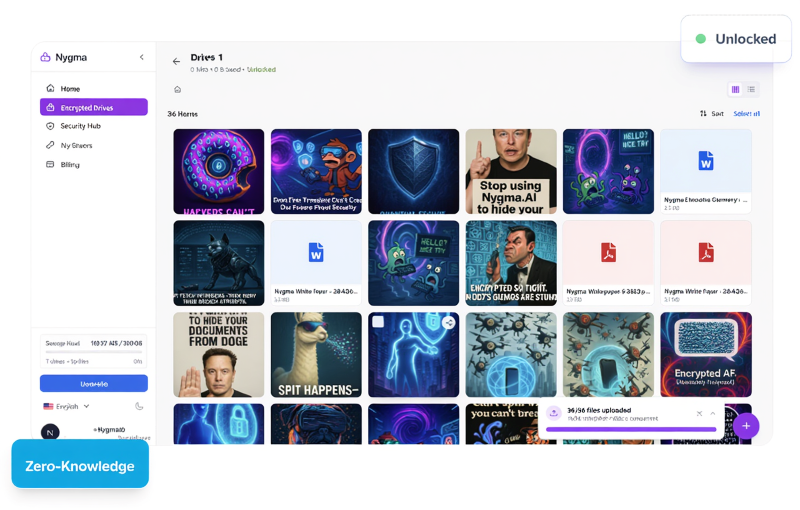Switch to grid view
The image size is (800, 510).
[735, 89]
